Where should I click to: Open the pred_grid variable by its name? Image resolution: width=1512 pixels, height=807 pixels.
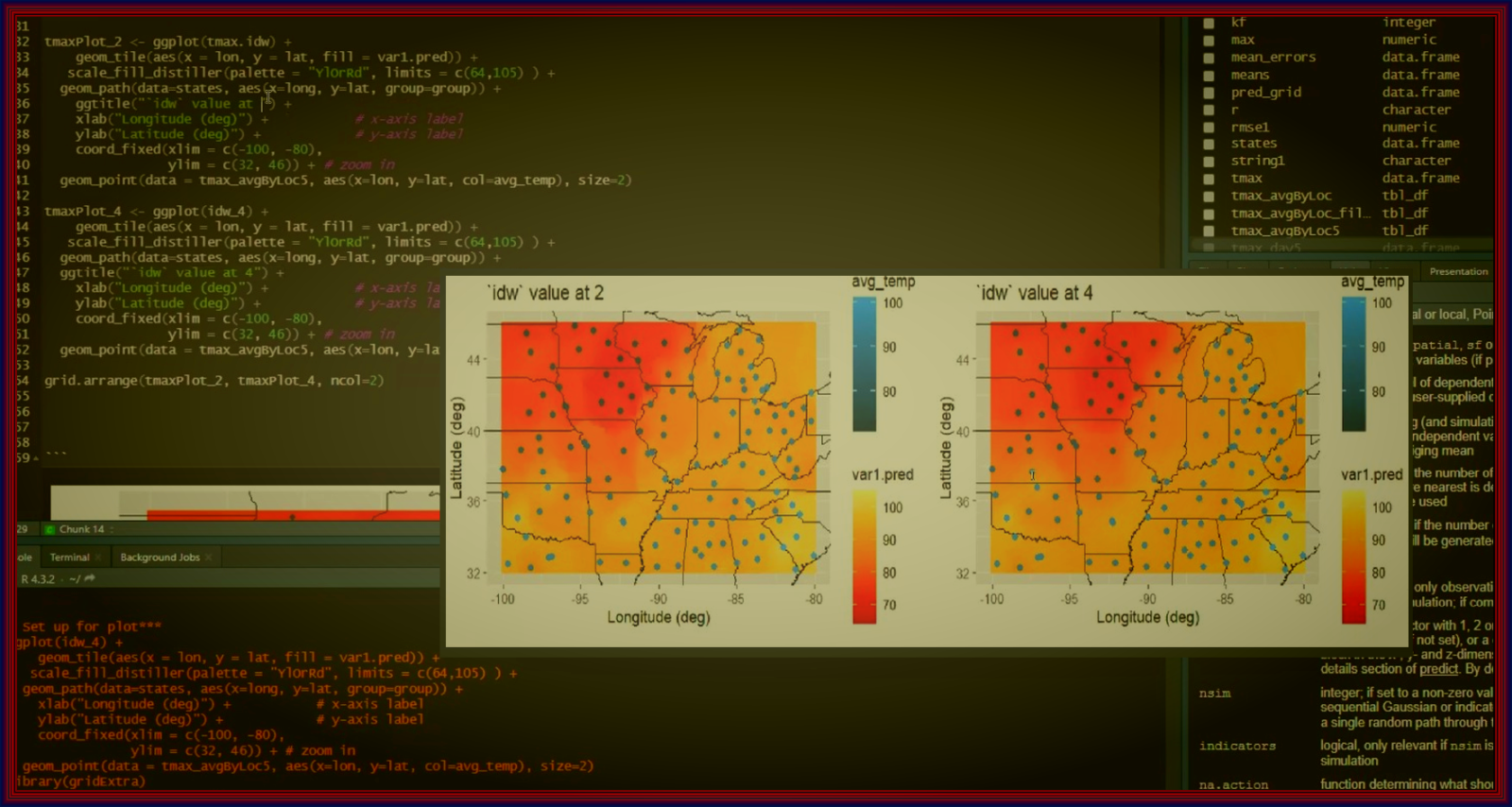pos(1265,93)
